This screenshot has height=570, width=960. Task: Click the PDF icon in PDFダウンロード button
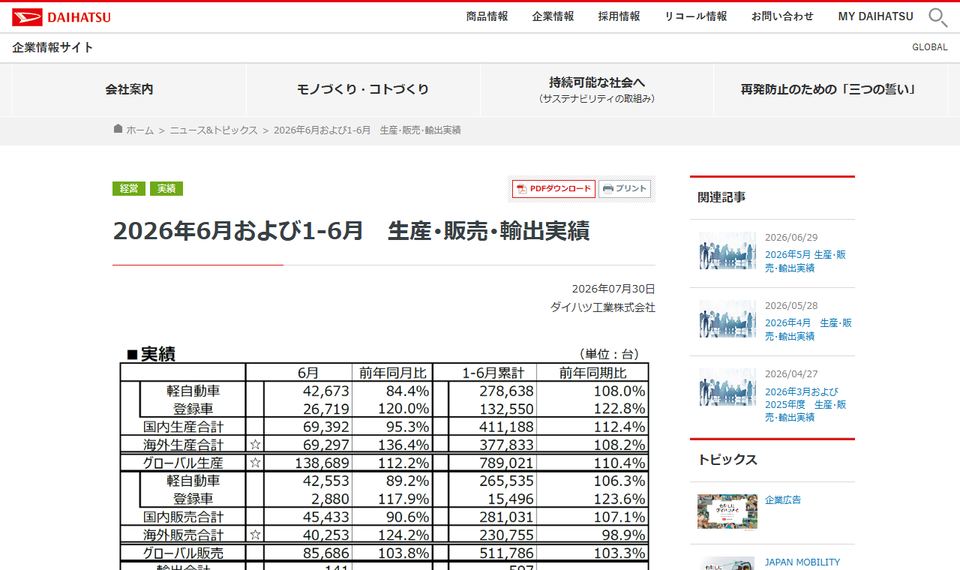tap(522, 189)
